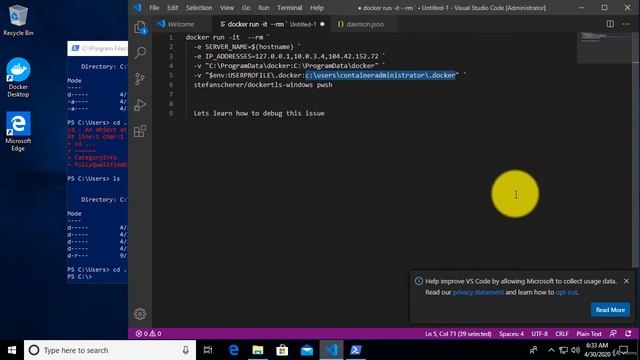Open the Explorer view in activity bar
The height and width of the screenshot is (360, 640).
click(x=140, y=27)
